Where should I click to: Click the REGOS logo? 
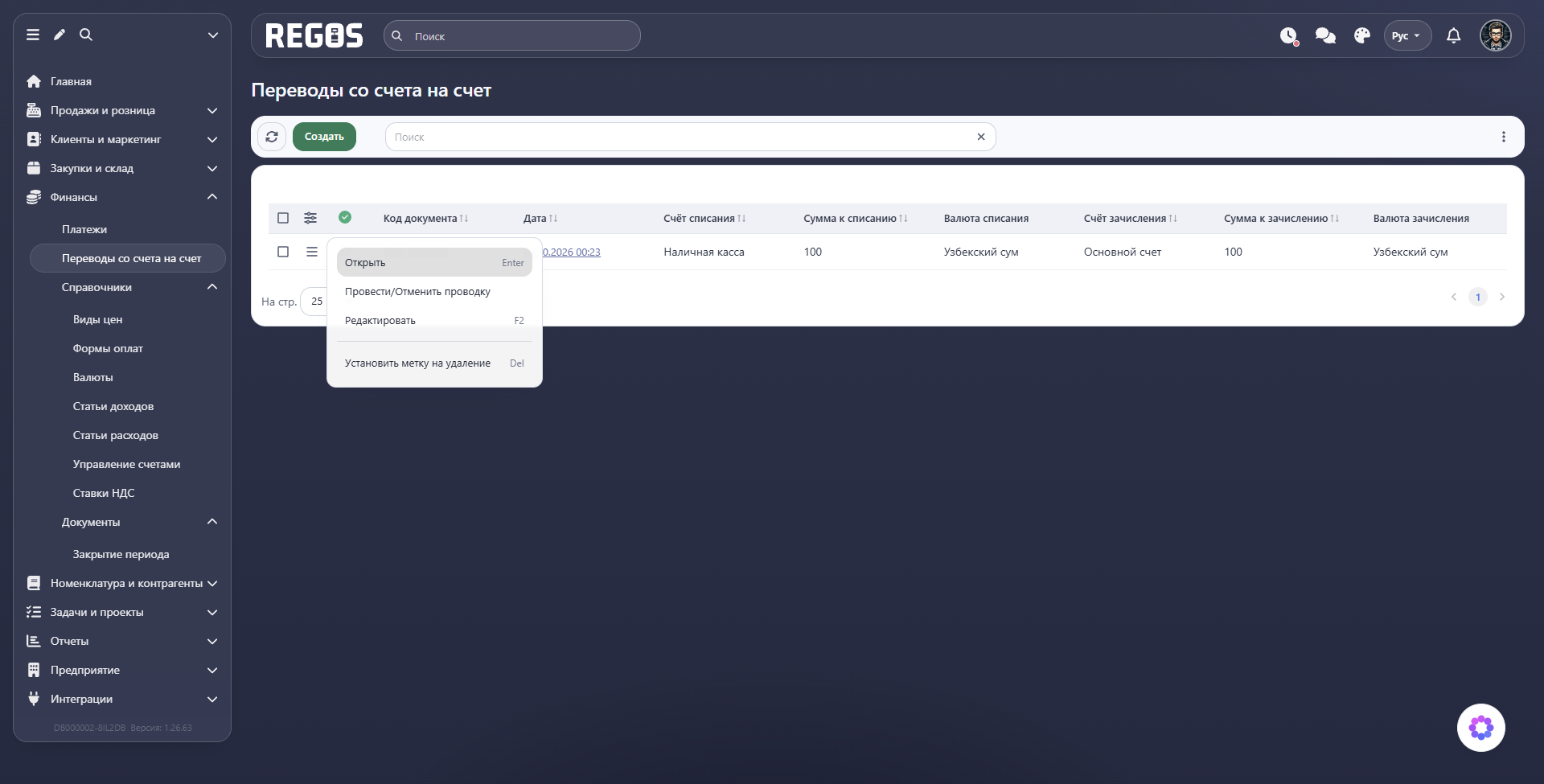point(314,35)
